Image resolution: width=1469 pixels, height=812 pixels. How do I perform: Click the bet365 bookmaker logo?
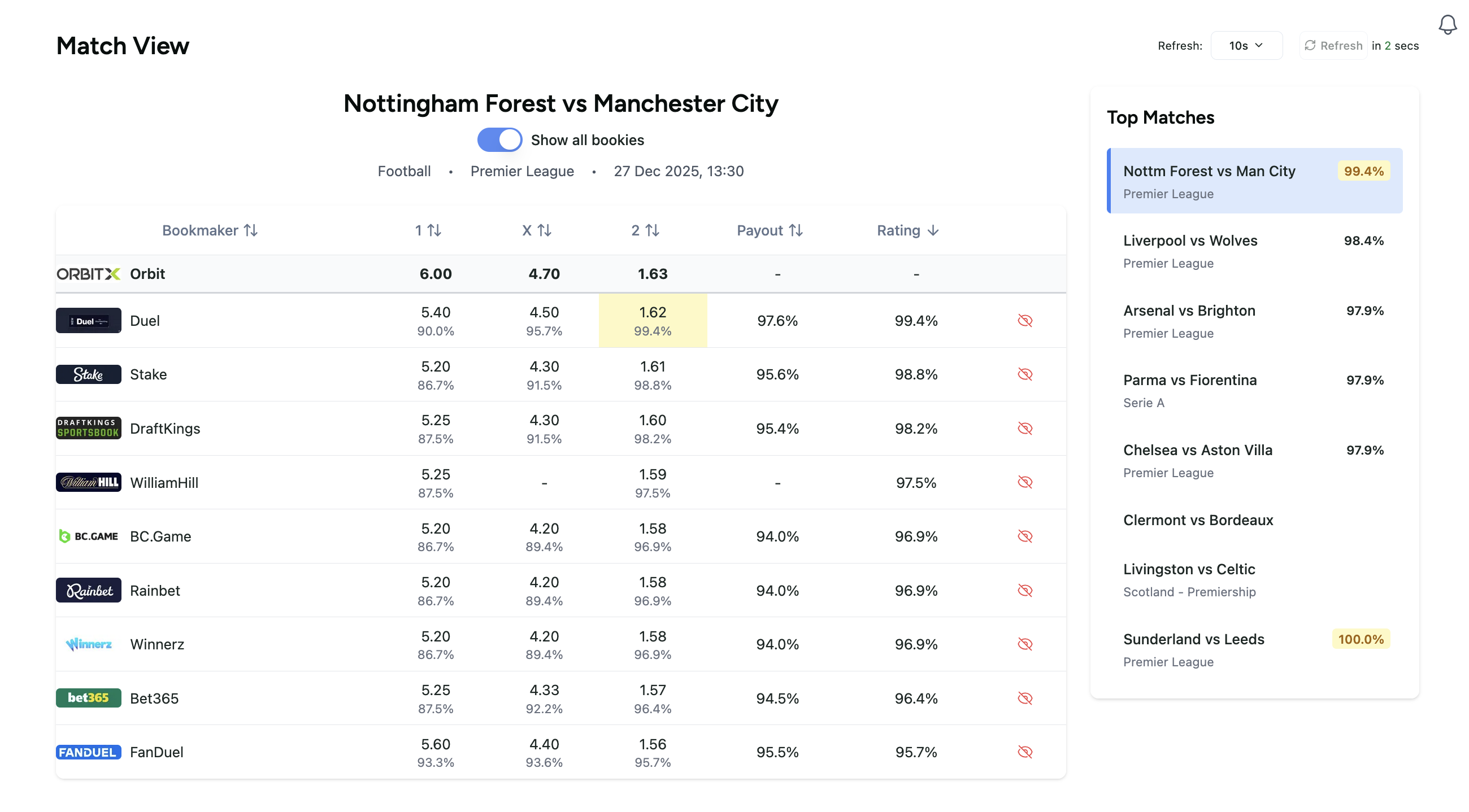(88, 698)
